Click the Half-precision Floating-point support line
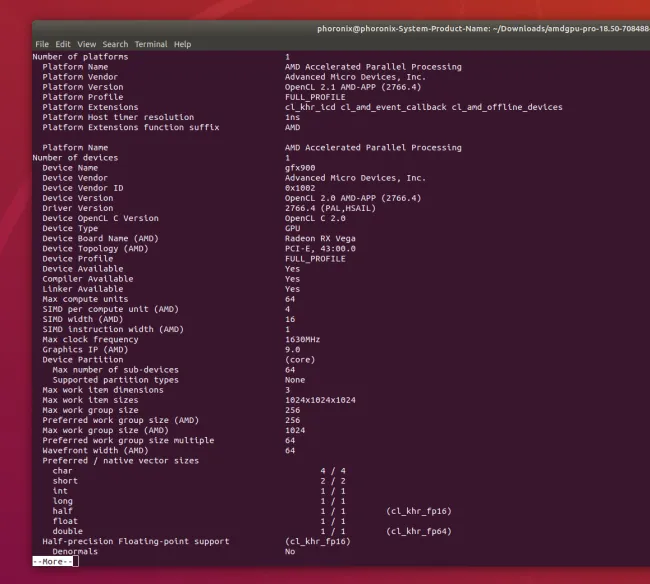Screen dimensions: 650x584 pos(135,541)
